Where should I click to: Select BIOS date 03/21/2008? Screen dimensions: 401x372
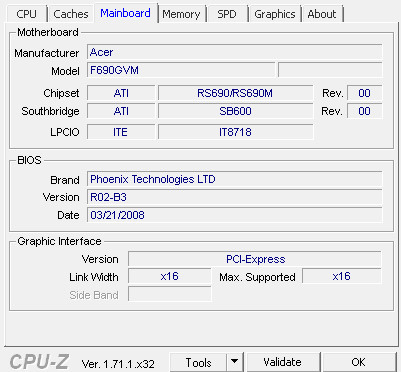(x=234, y=215)
